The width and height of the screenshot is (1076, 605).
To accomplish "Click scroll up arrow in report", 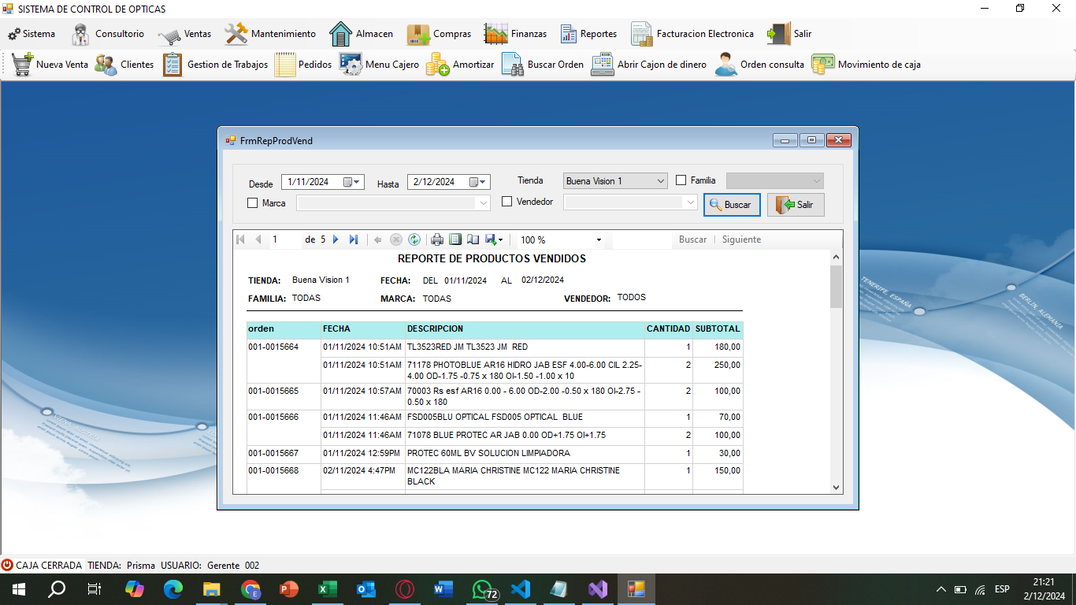I will 836,257.
